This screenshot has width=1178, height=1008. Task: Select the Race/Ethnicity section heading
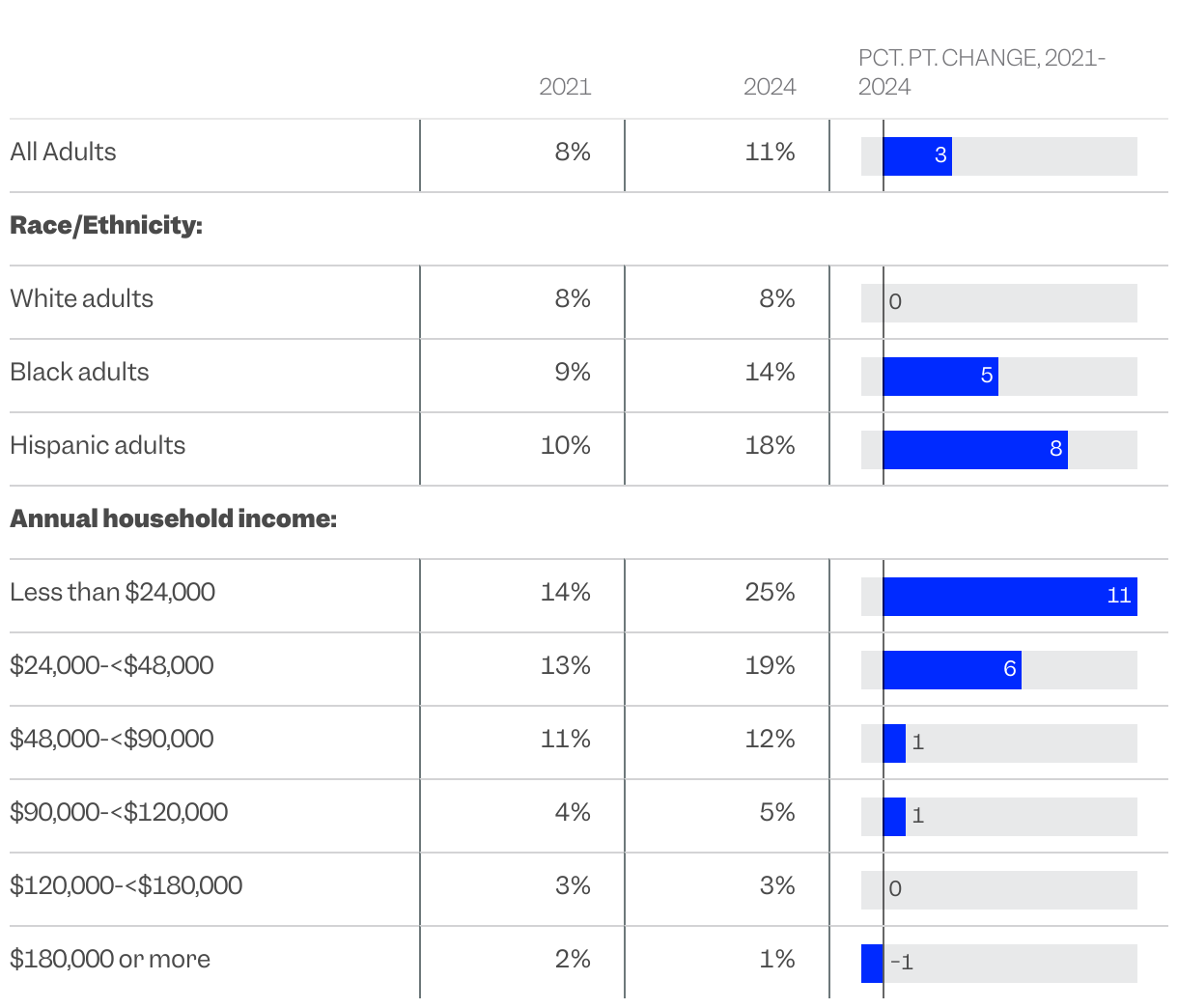pos(106,225)
